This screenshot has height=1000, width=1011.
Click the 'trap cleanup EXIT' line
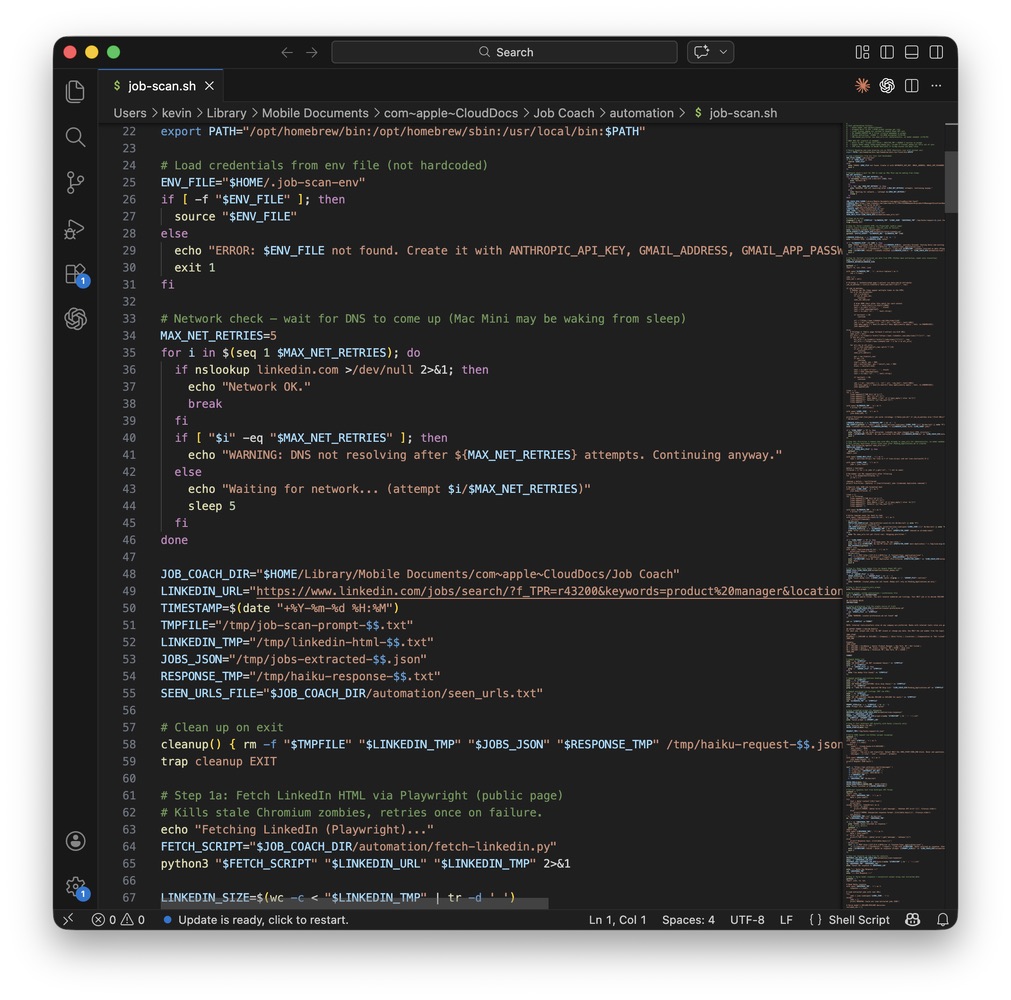coord(219,761)
